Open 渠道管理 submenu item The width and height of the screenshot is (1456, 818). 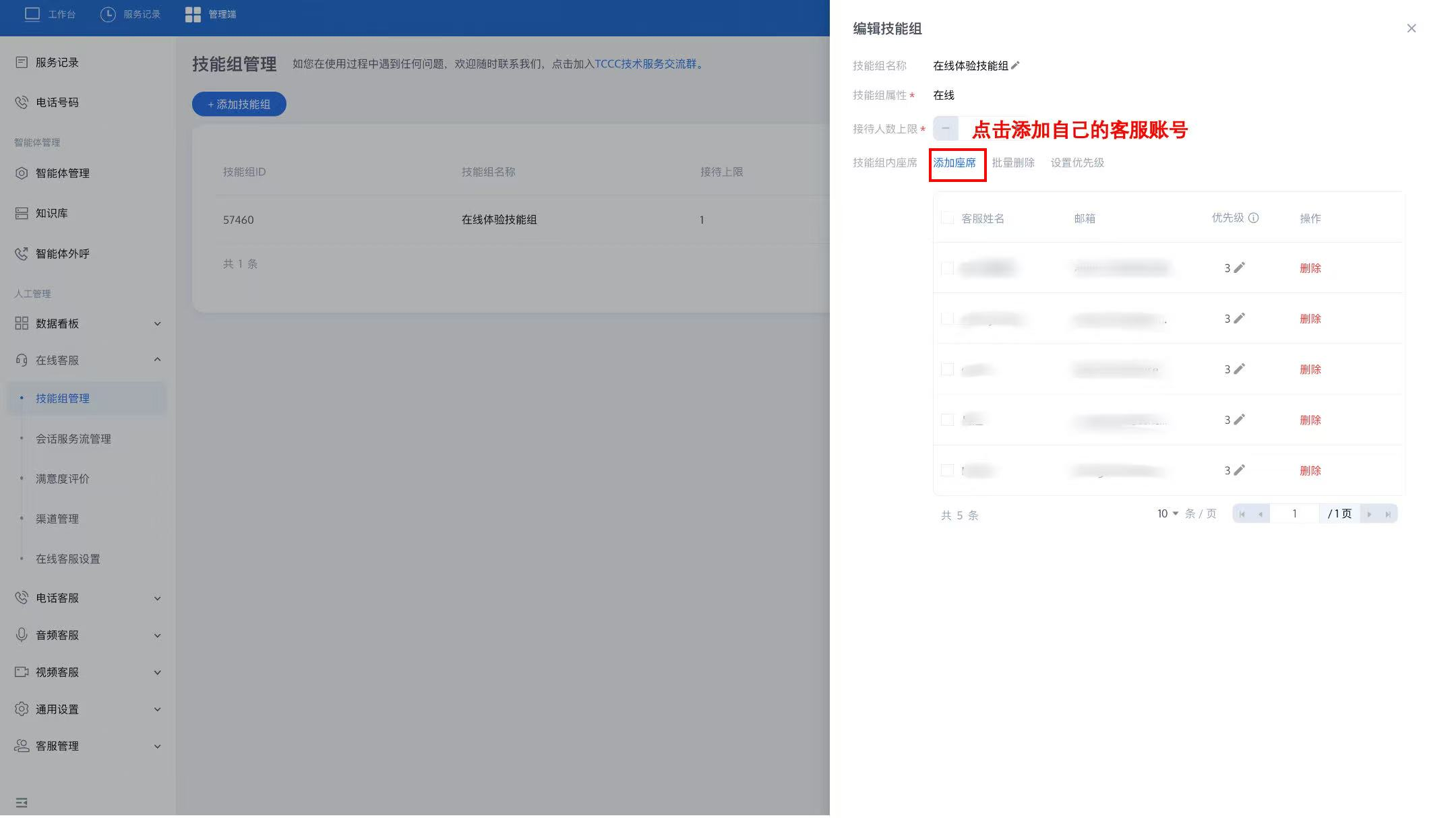click(57, 519)
